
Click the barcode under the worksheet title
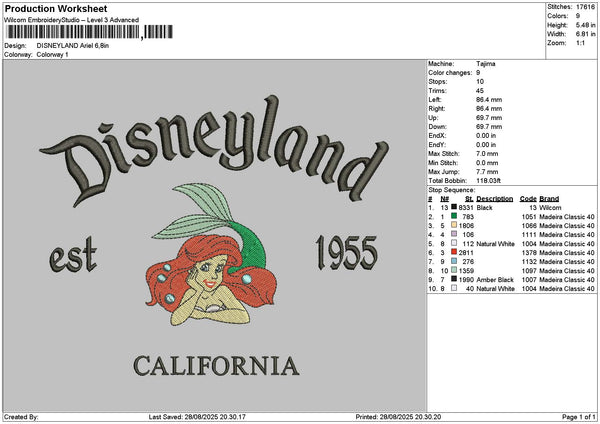[x=88, y=32]
